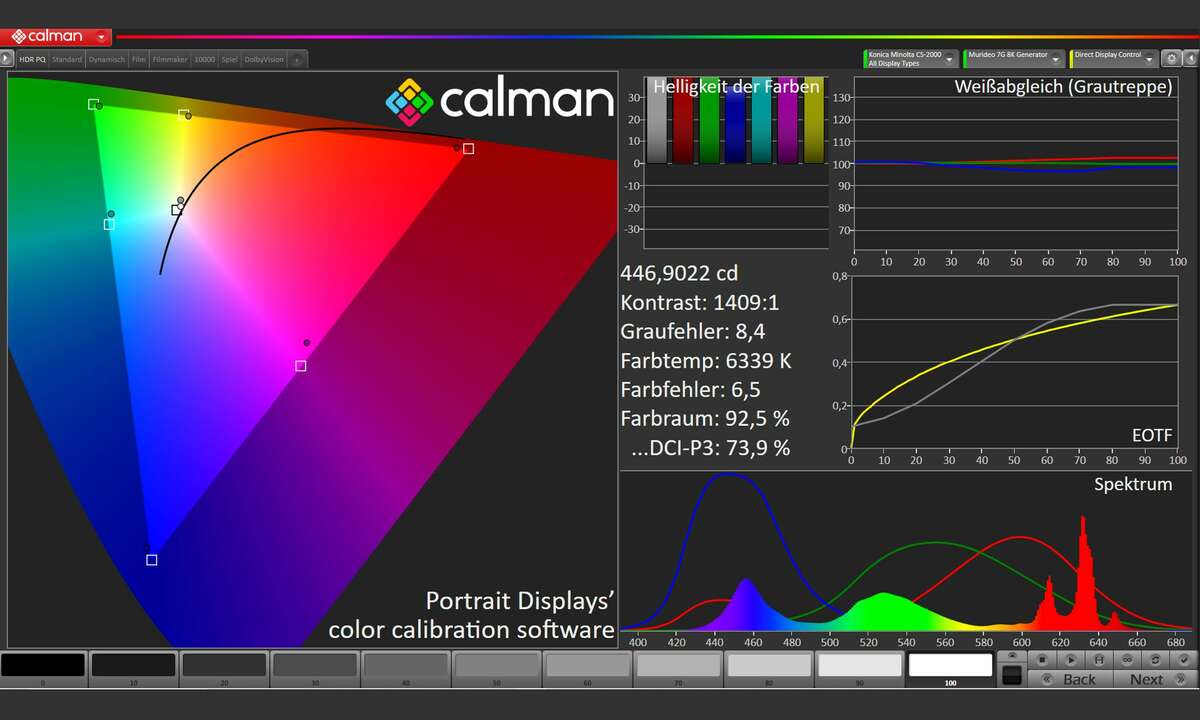Click the Farbtemp: 6339 K reading
The width and height of the screenshot is (1200, 720).
[x=706, y=360]
